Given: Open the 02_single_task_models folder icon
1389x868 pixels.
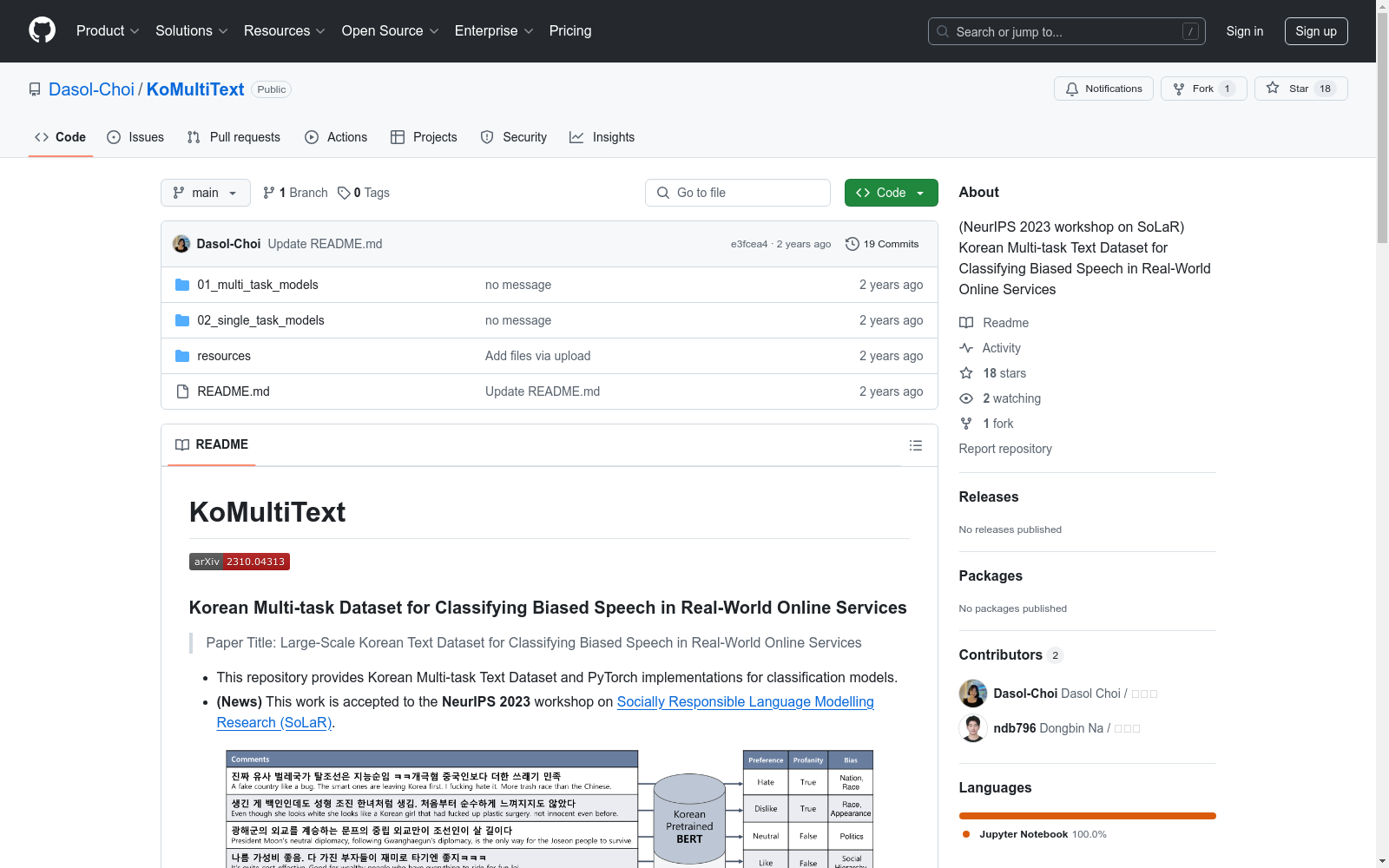Looking at the screenshot, I should [182, 320].
